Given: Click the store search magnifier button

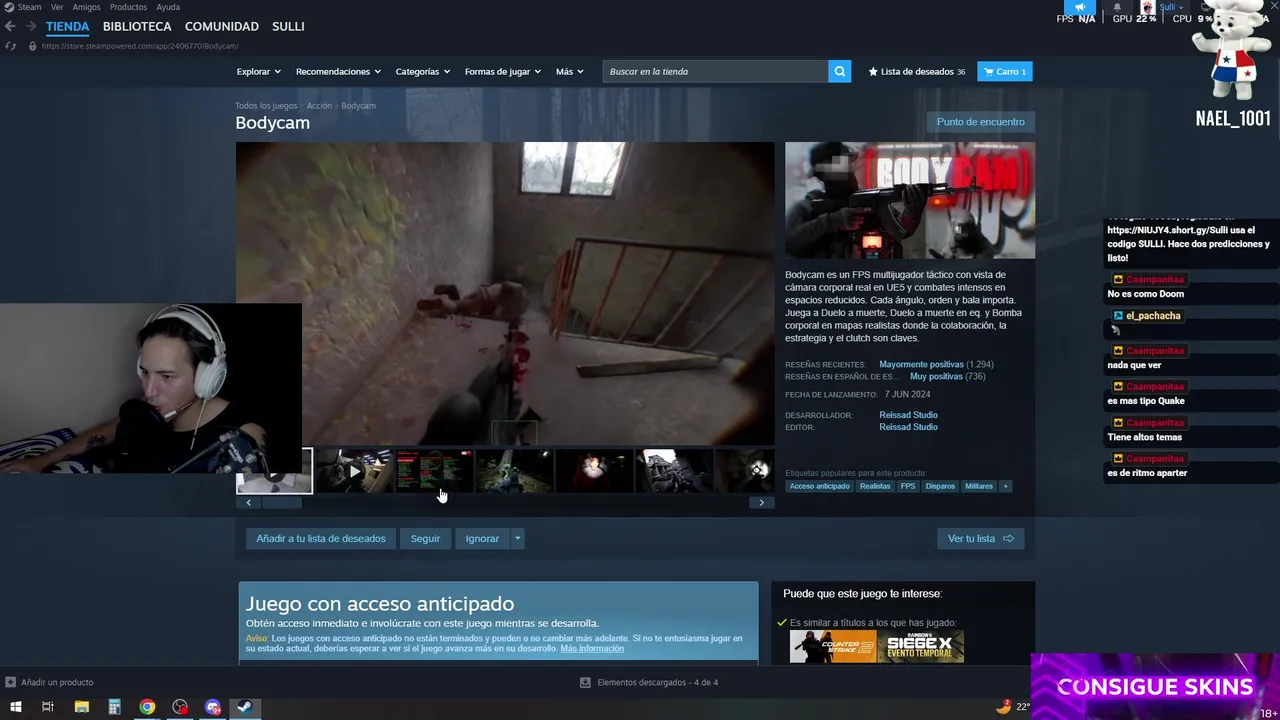Looking at the screenshot, I should click(x=840, y=71).
